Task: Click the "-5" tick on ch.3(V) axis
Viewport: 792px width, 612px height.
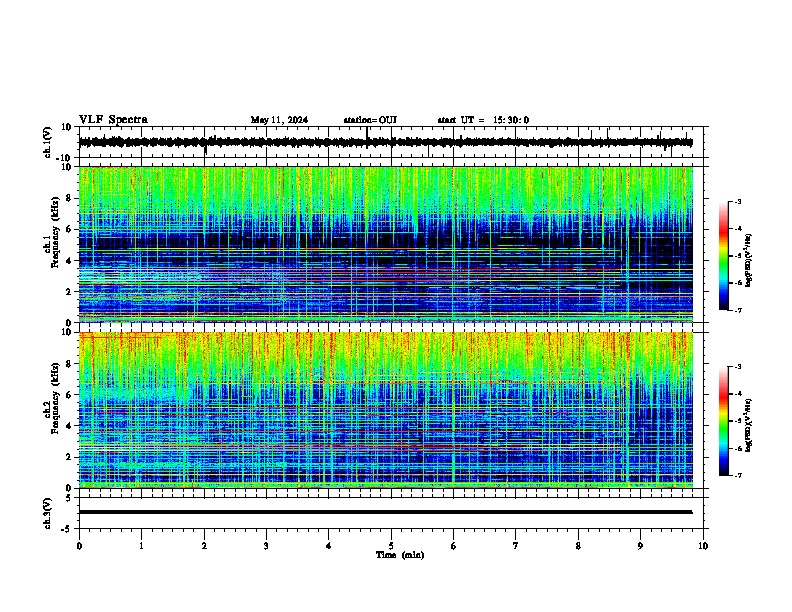Action: coord(68,529)
